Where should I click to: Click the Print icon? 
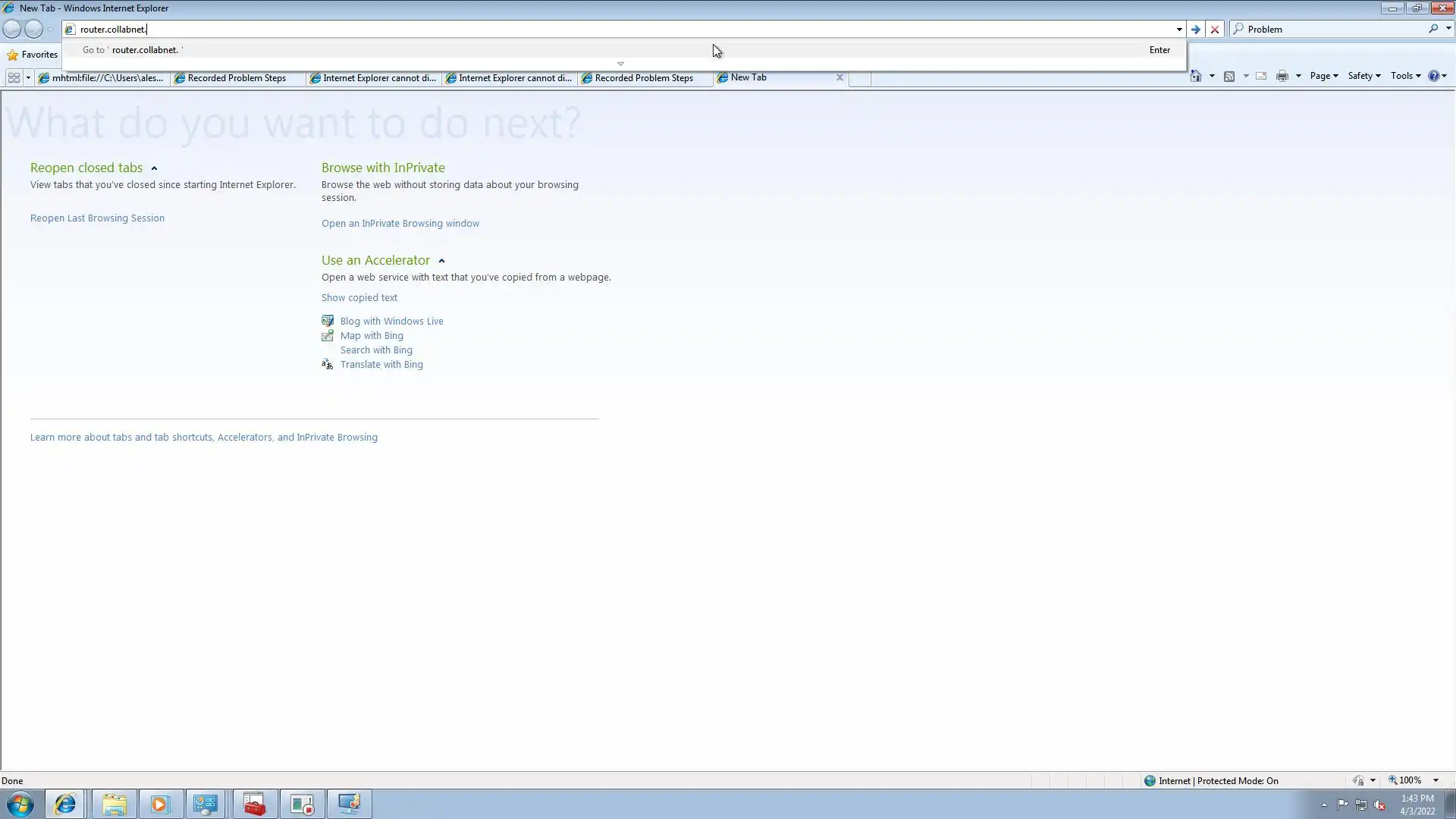(x=1282, y=76)
